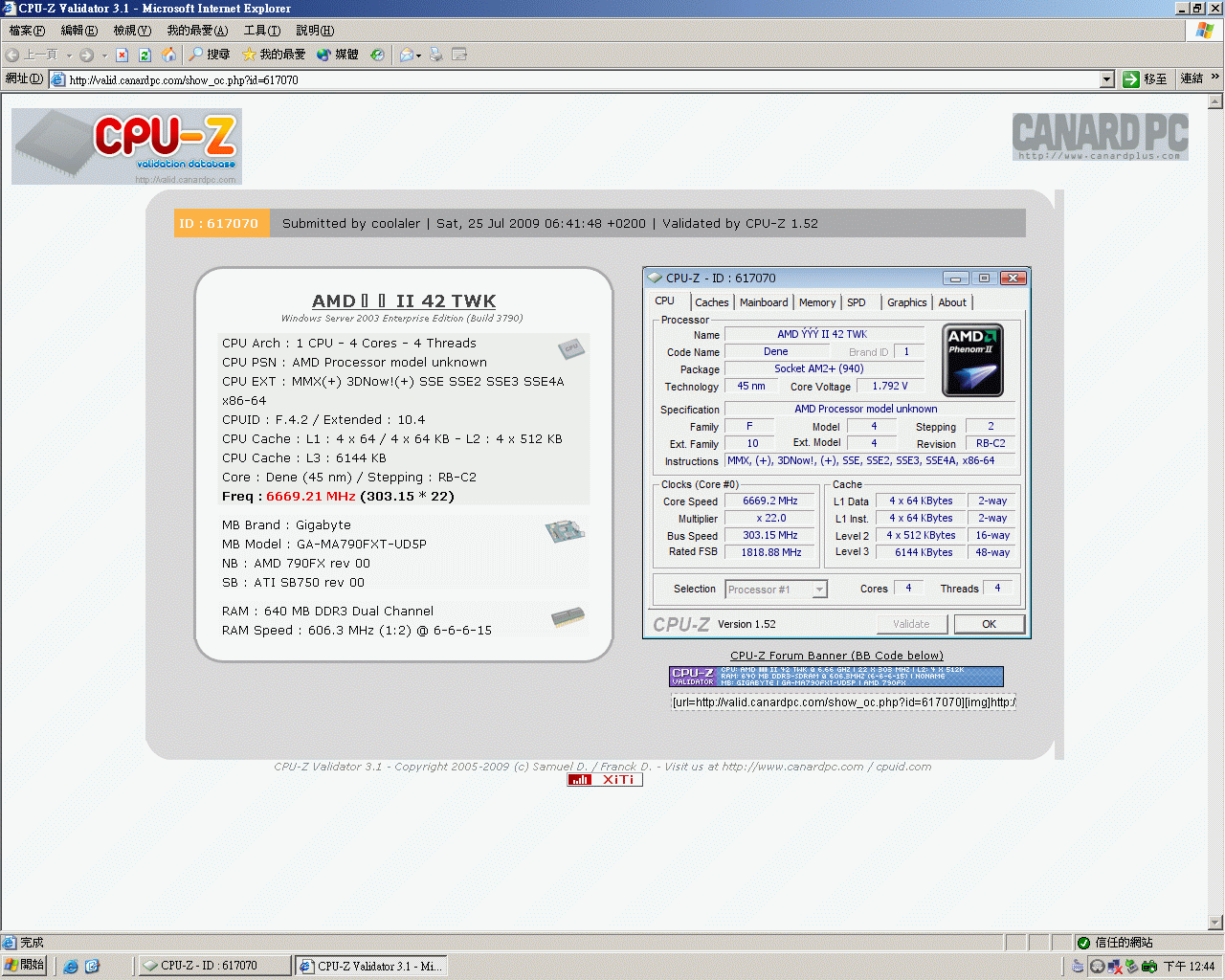Click the vertical scrollbar down arrow
Screen dimensions: 1225x980
coord(1215,924)
